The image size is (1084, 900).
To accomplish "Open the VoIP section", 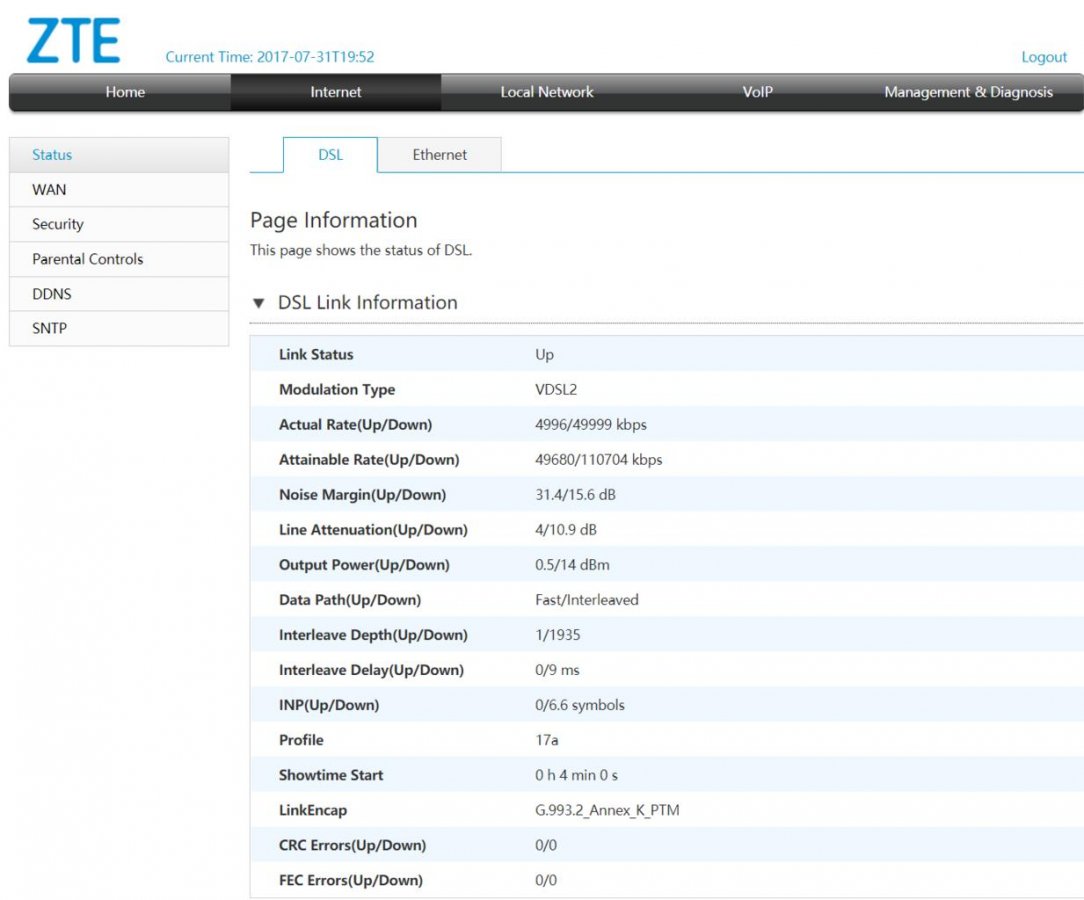I will pyautogui.click(x=757, y=92).
